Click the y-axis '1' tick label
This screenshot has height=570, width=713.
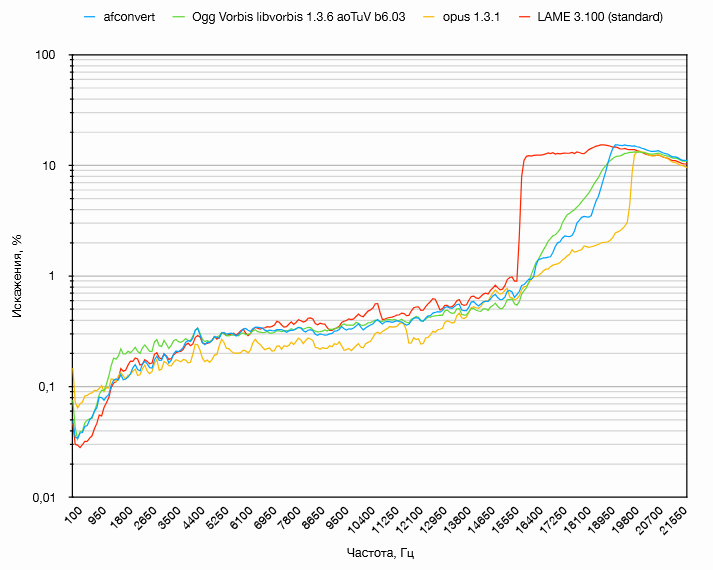click(x=52, y=276)
